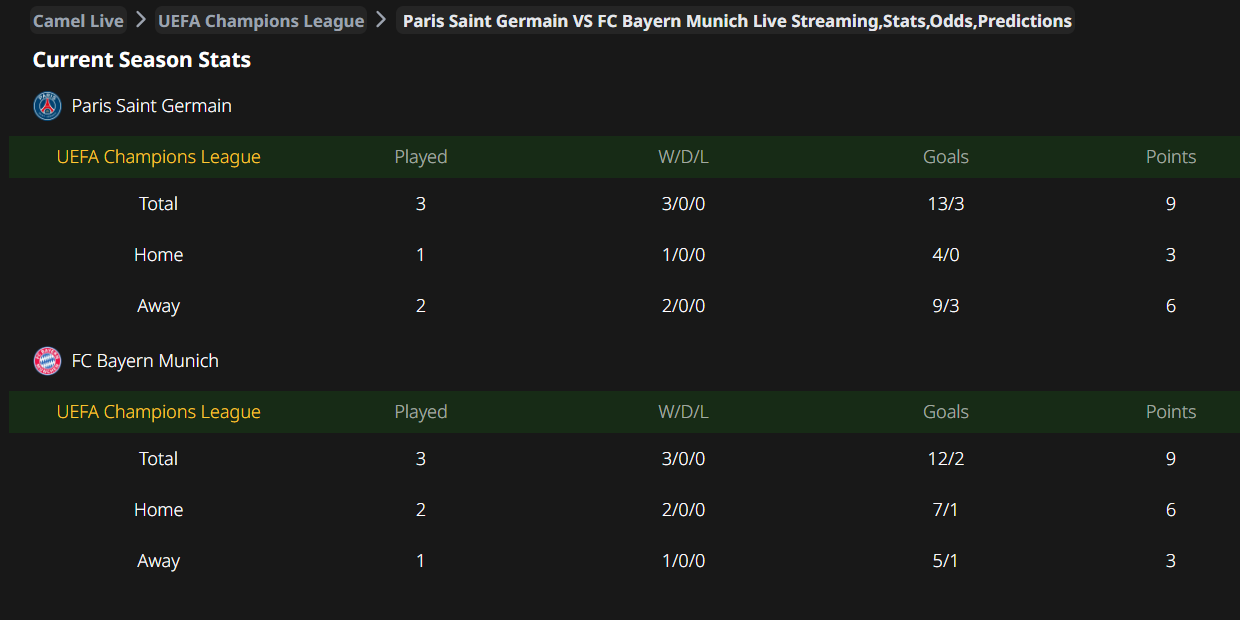Select Bayern's Home row label
The image size is (1240, 620).
coord(158,510)
